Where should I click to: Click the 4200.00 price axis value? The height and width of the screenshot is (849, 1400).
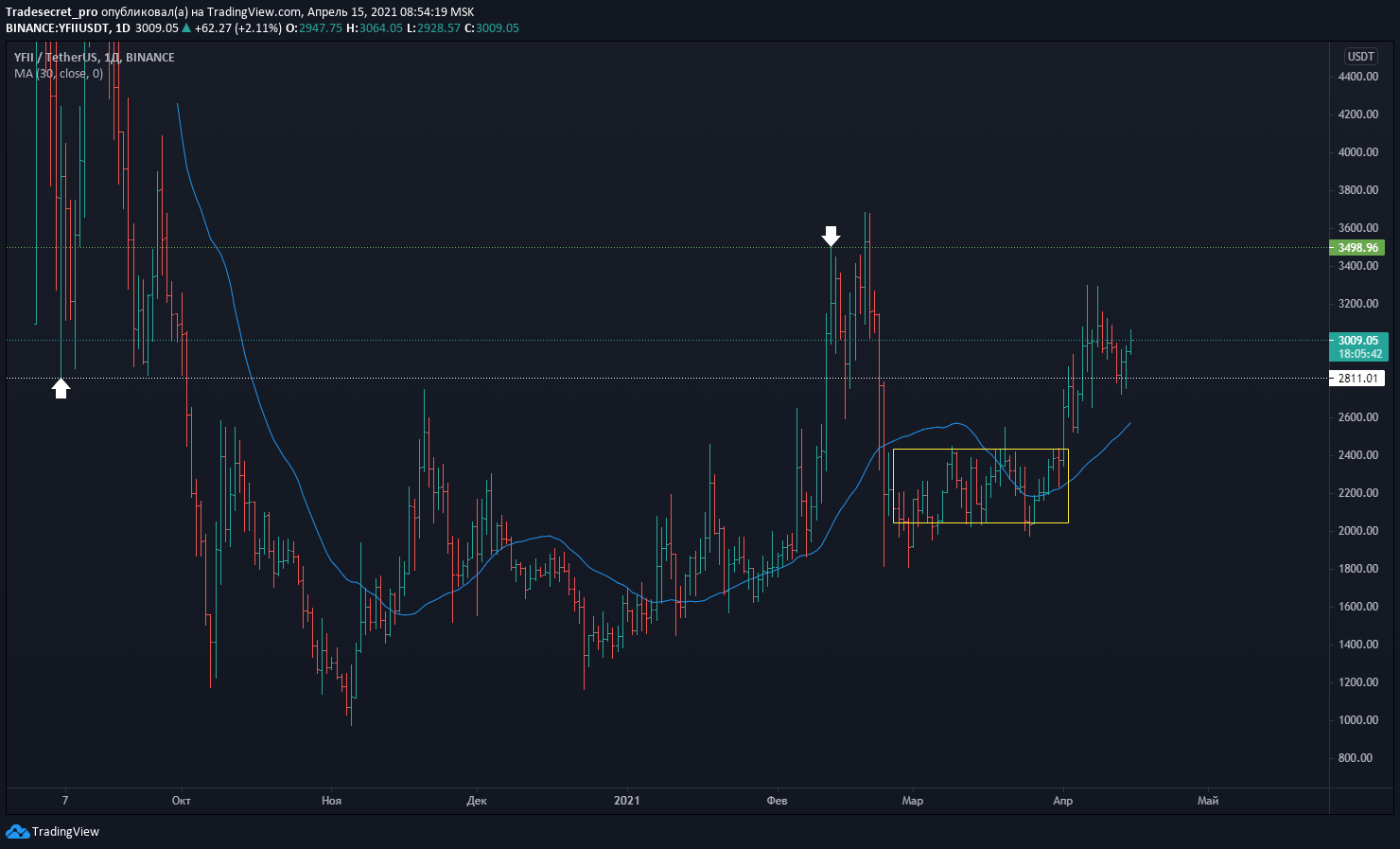pyautogui.click(x=1358, y=115)
